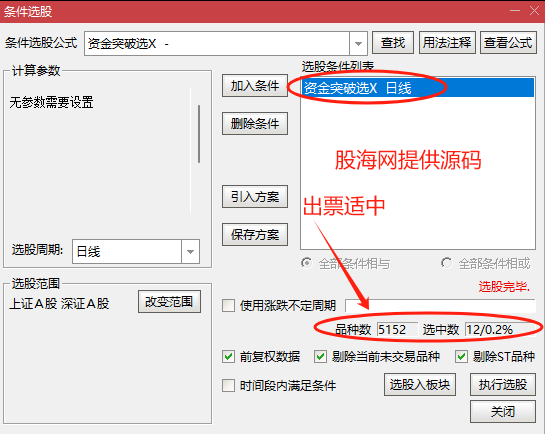Open the 选股周期 period dropdown arrow
545x434 pixels.
[x=190, y=252]
